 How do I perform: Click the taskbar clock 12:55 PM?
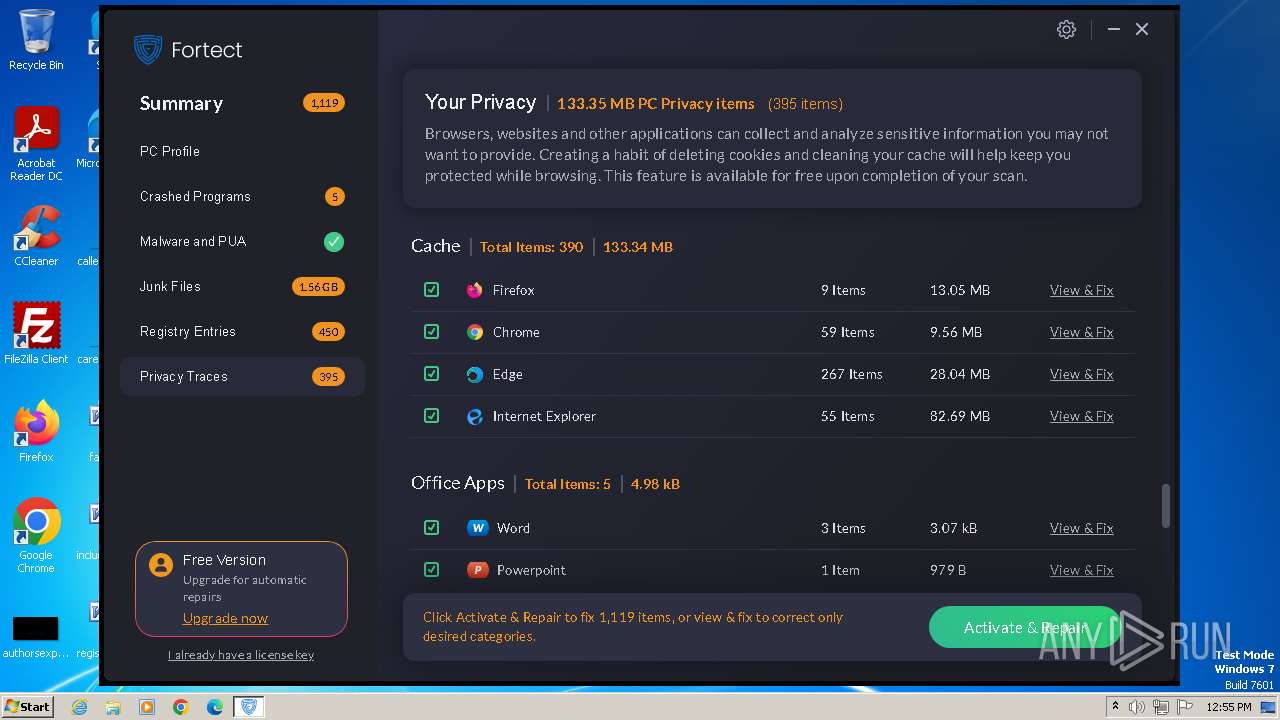point(1228,707)
